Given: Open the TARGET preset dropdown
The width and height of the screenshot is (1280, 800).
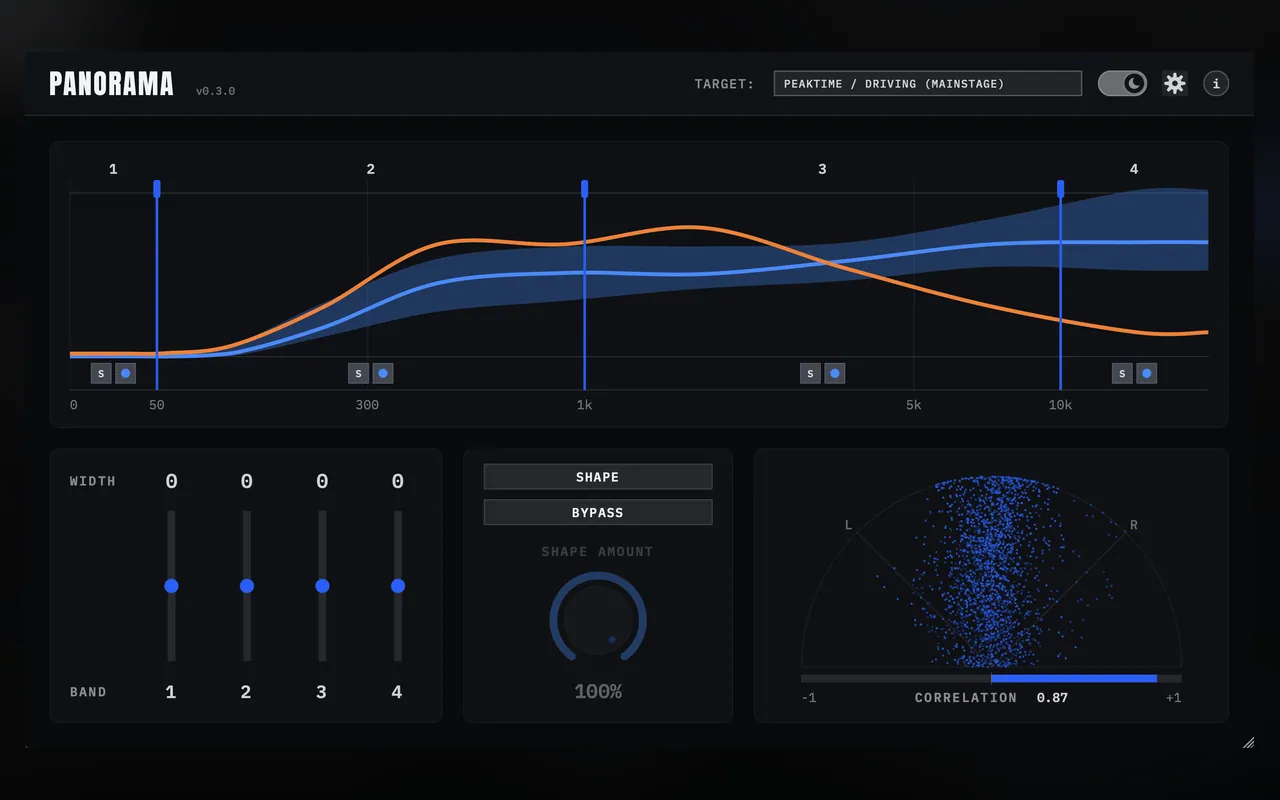Looking at the screenshot, I should [x=928, y=83].
